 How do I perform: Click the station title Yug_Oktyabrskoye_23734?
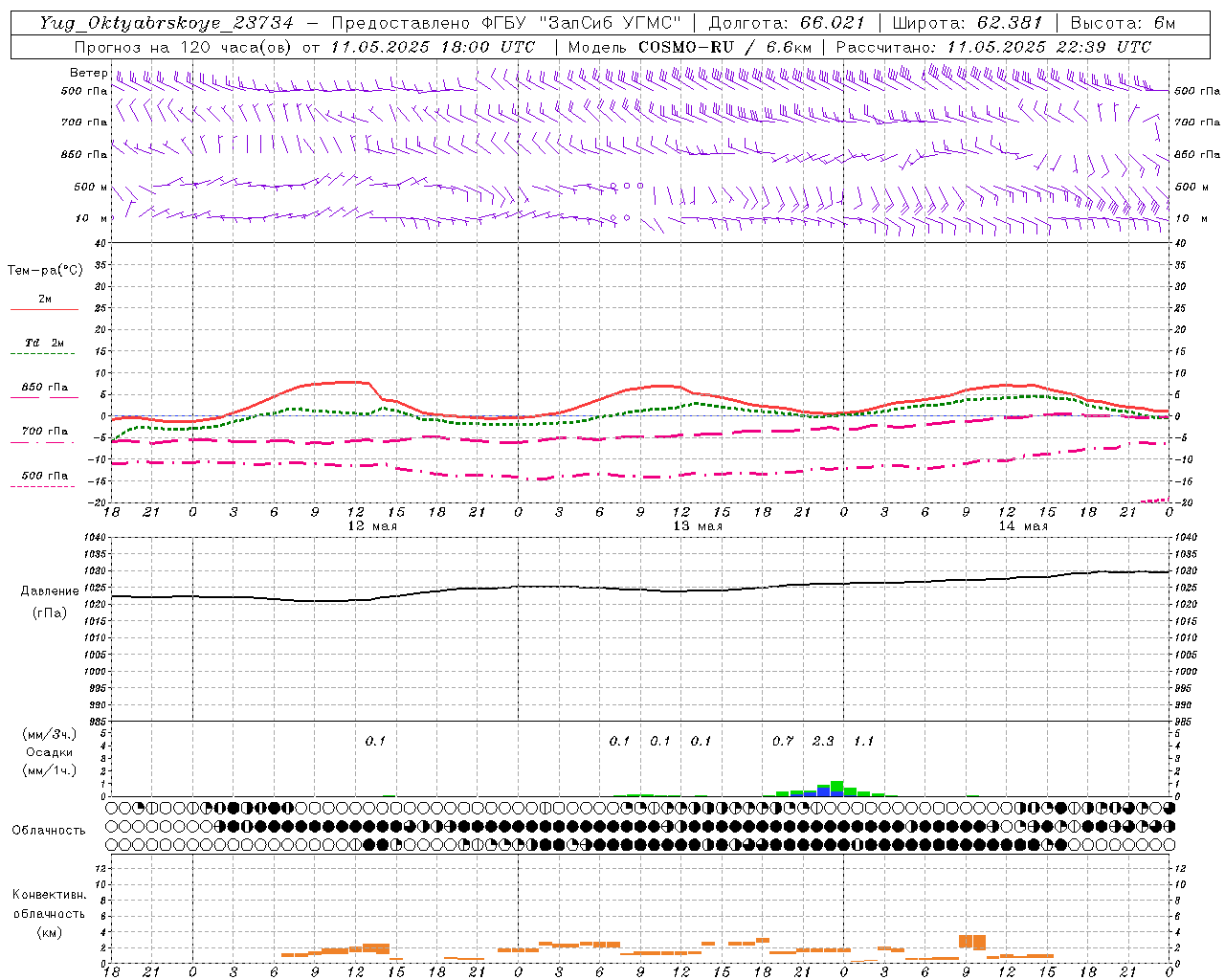coord(167,23)
